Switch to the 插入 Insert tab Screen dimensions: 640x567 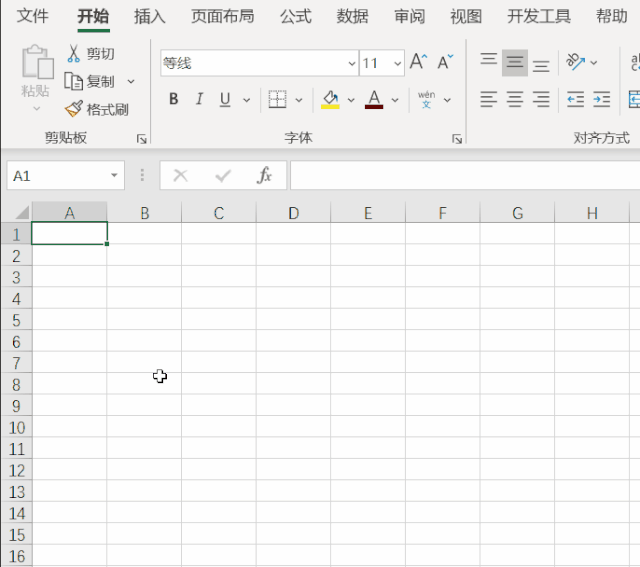coord(150,16)
